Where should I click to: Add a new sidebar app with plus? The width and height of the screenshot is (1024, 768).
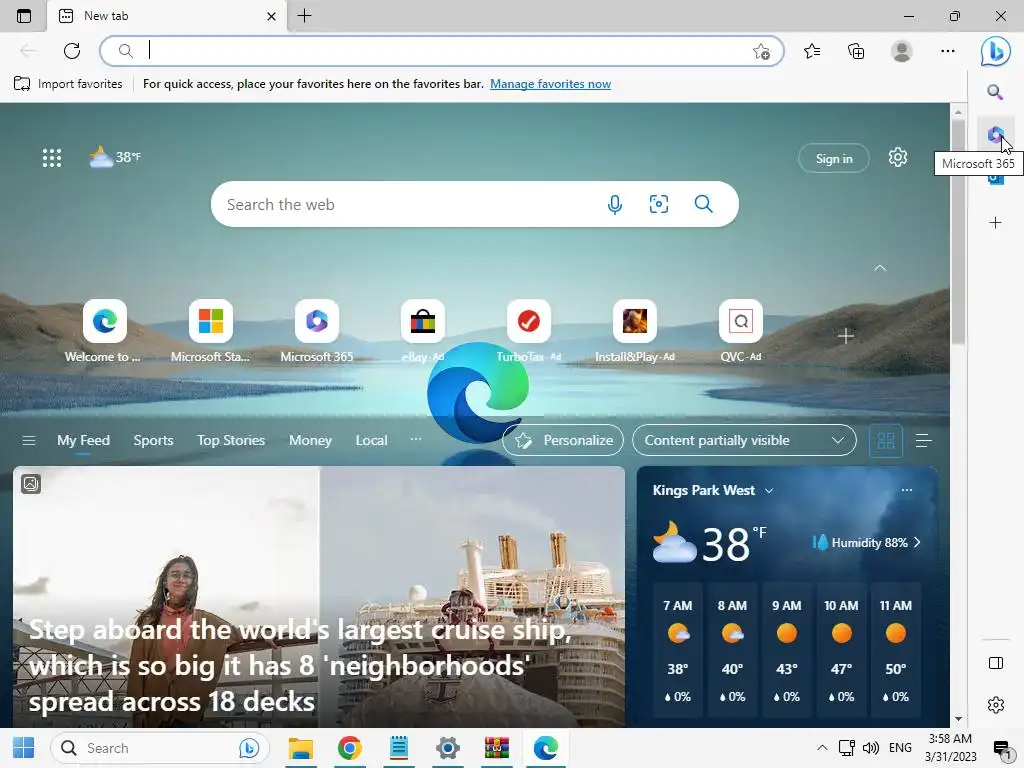pyautogui.click(x=995, y=223)
